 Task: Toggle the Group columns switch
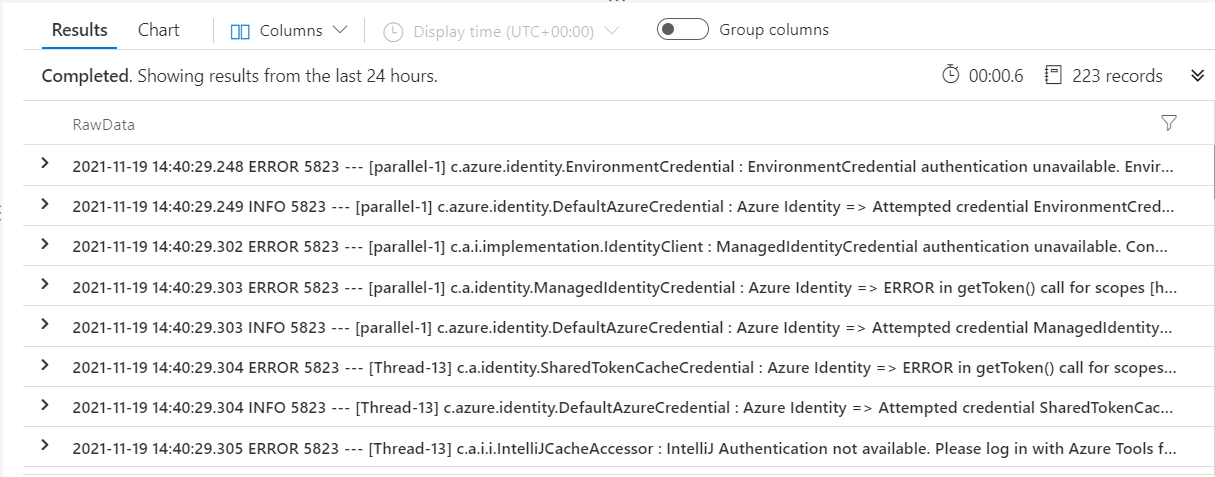pos(683,30)
